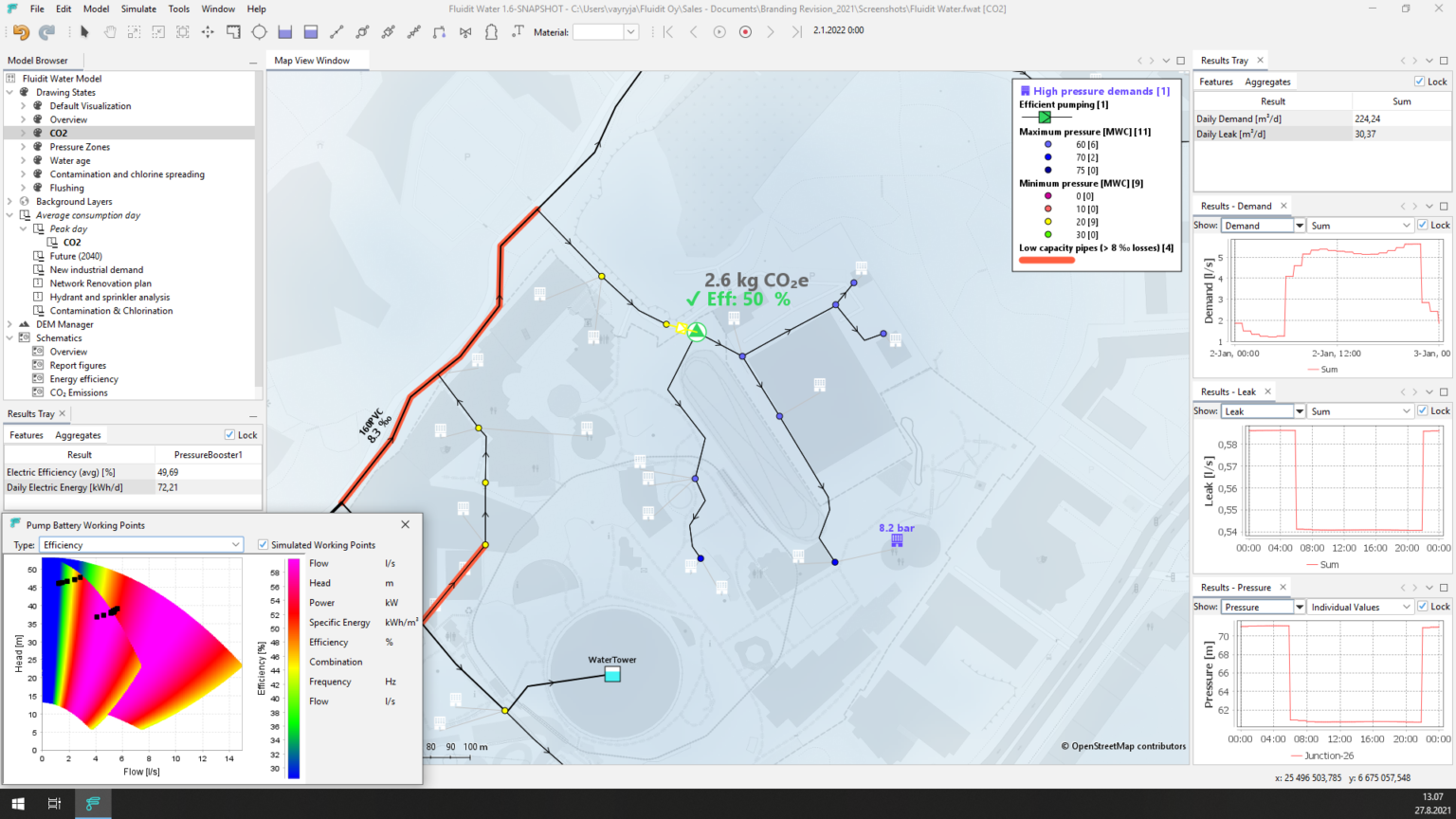
Task: Select the text label tool
Action: 518,31
